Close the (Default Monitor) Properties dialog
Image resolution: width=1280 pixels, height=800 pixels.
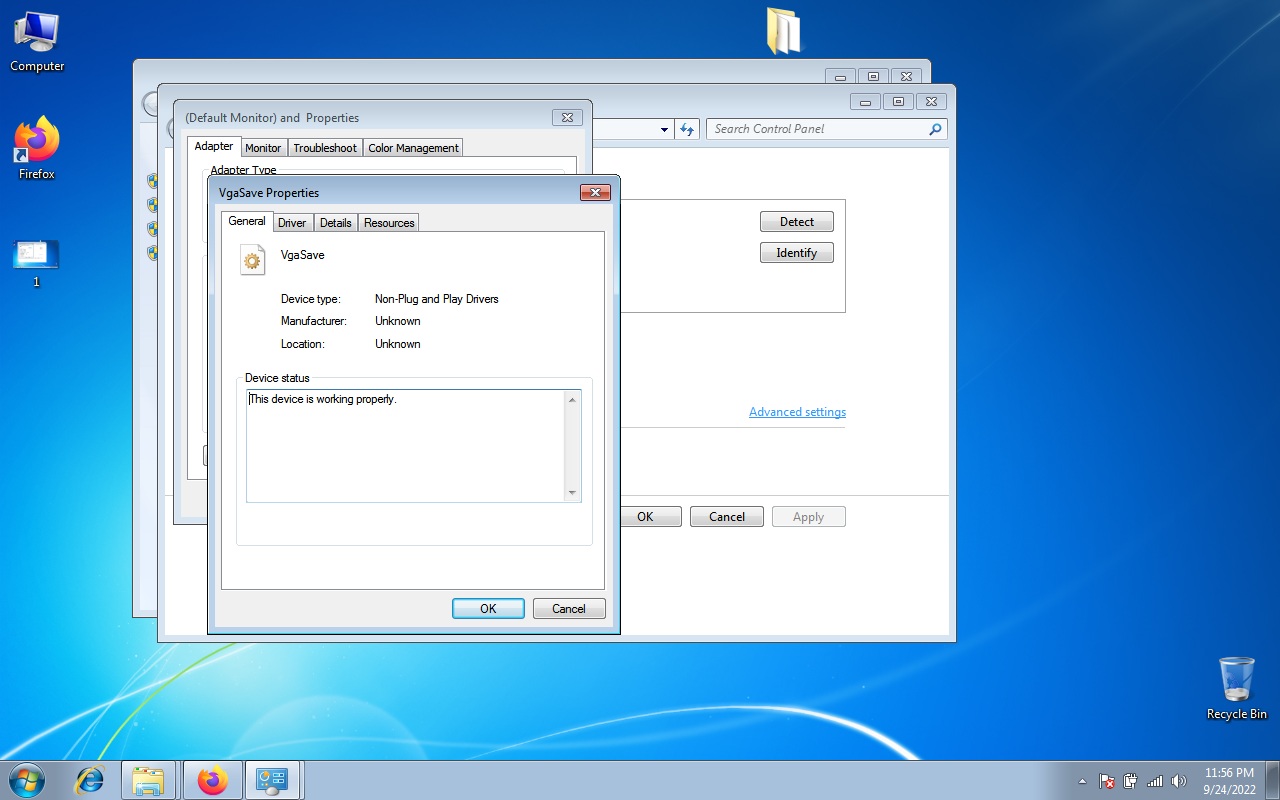[x=567, y=118]
